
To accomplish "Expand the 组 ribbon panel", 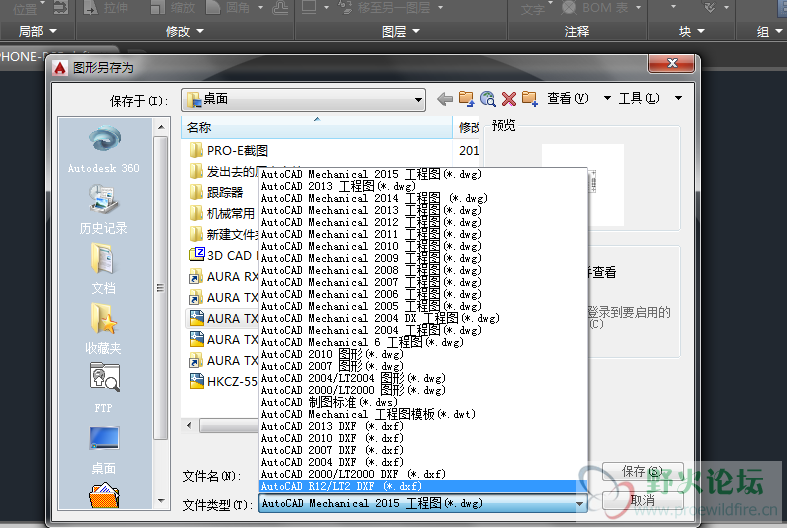I will tap(768, 31).
